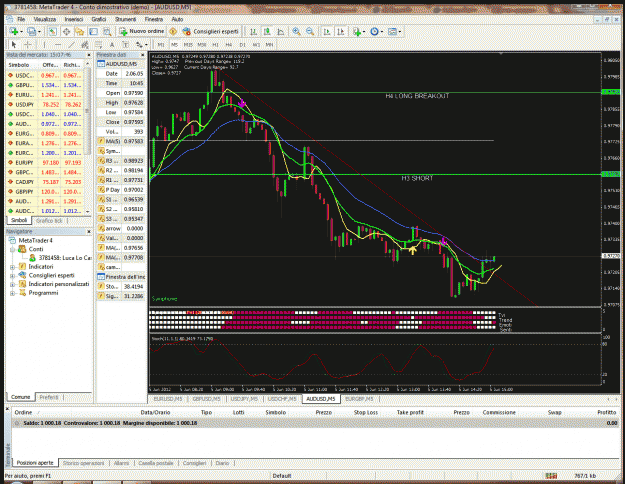Open the MetaEditor diamond icon
The width and height of the screenshot is (625, 484).
pos(173,31)
